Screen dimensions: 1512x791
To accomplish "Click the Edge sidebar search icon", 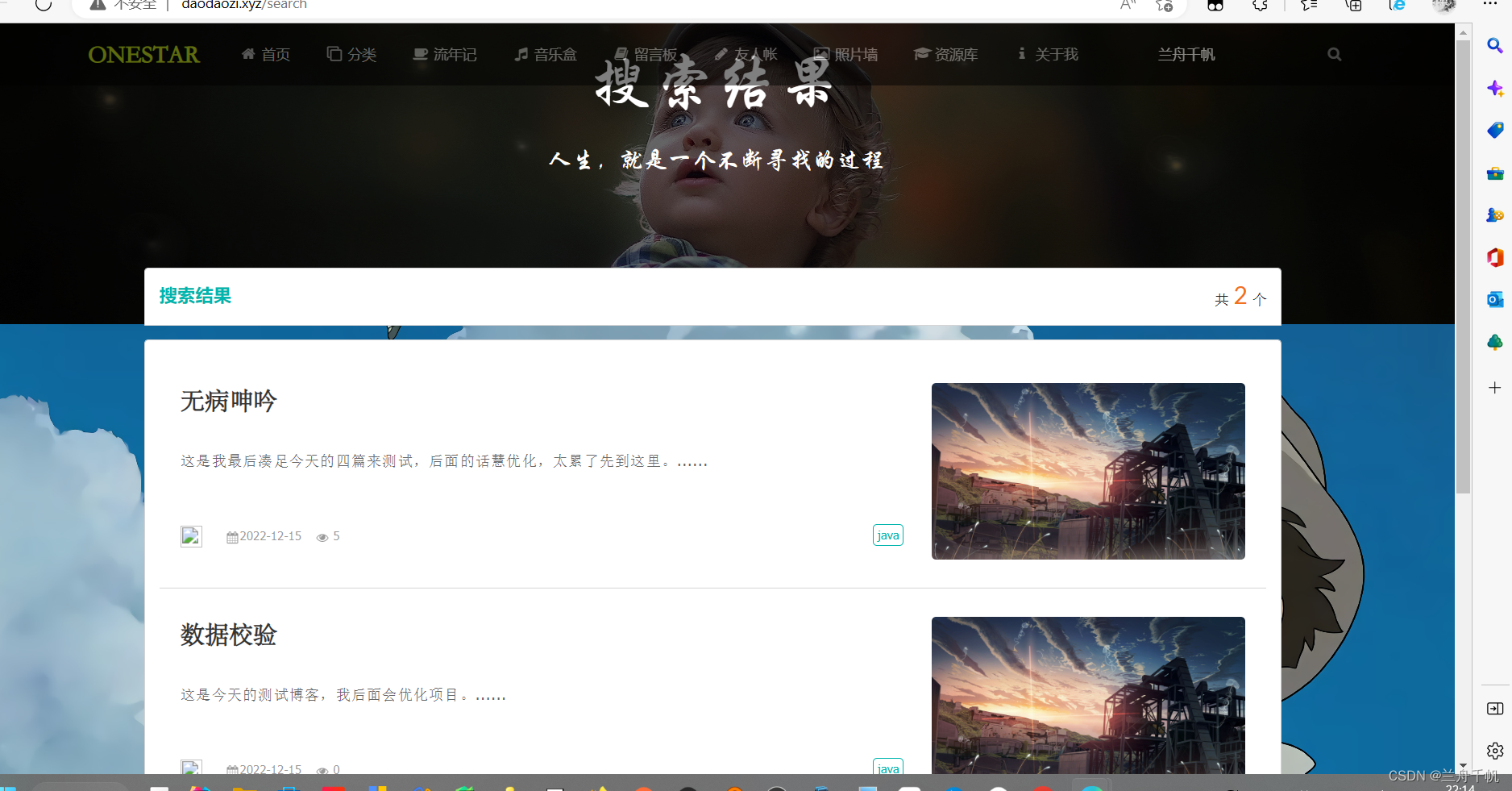I will (1493, 46).
